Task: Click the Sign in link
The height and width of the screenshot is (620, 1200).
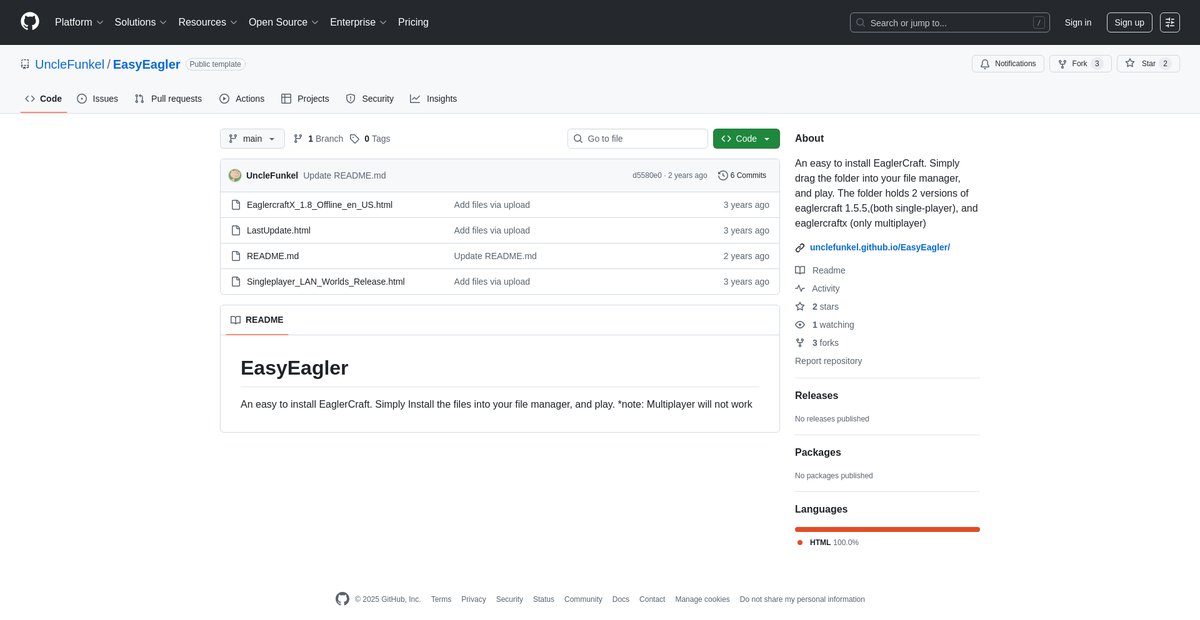Action: pos(1078,22)
